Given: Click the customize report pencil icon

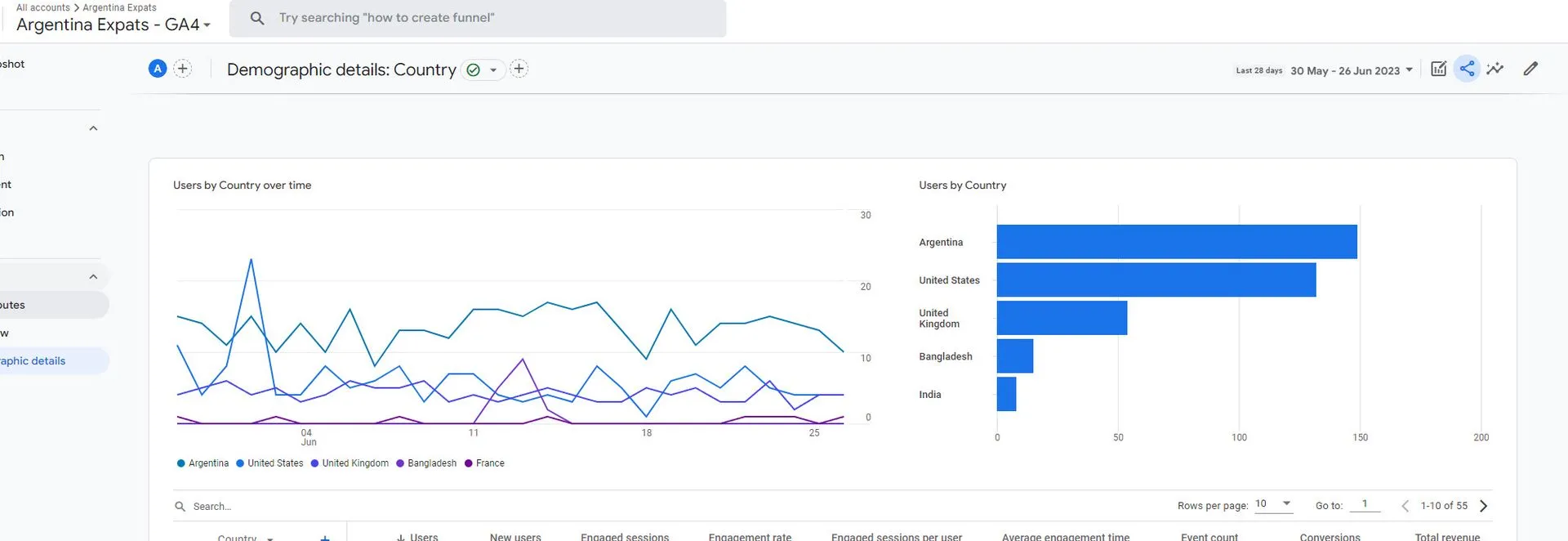Looking at the screenshot, I should [1530, 69].
